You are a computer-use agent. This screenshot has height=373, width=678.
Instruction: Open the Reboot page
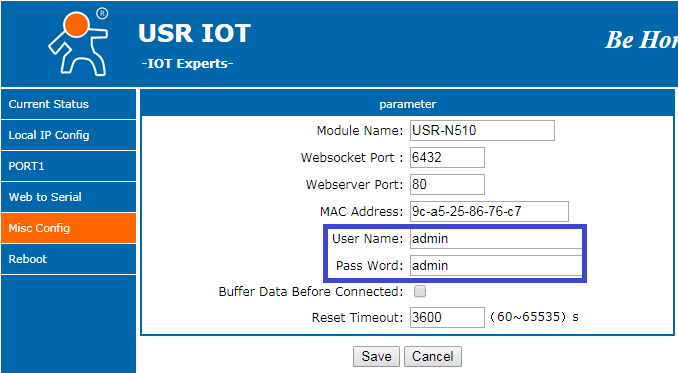68,259
